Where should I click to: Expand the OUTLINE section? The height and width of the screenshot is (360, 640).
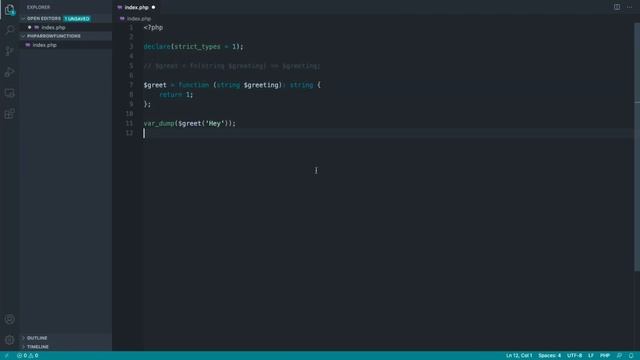(37, 338)
